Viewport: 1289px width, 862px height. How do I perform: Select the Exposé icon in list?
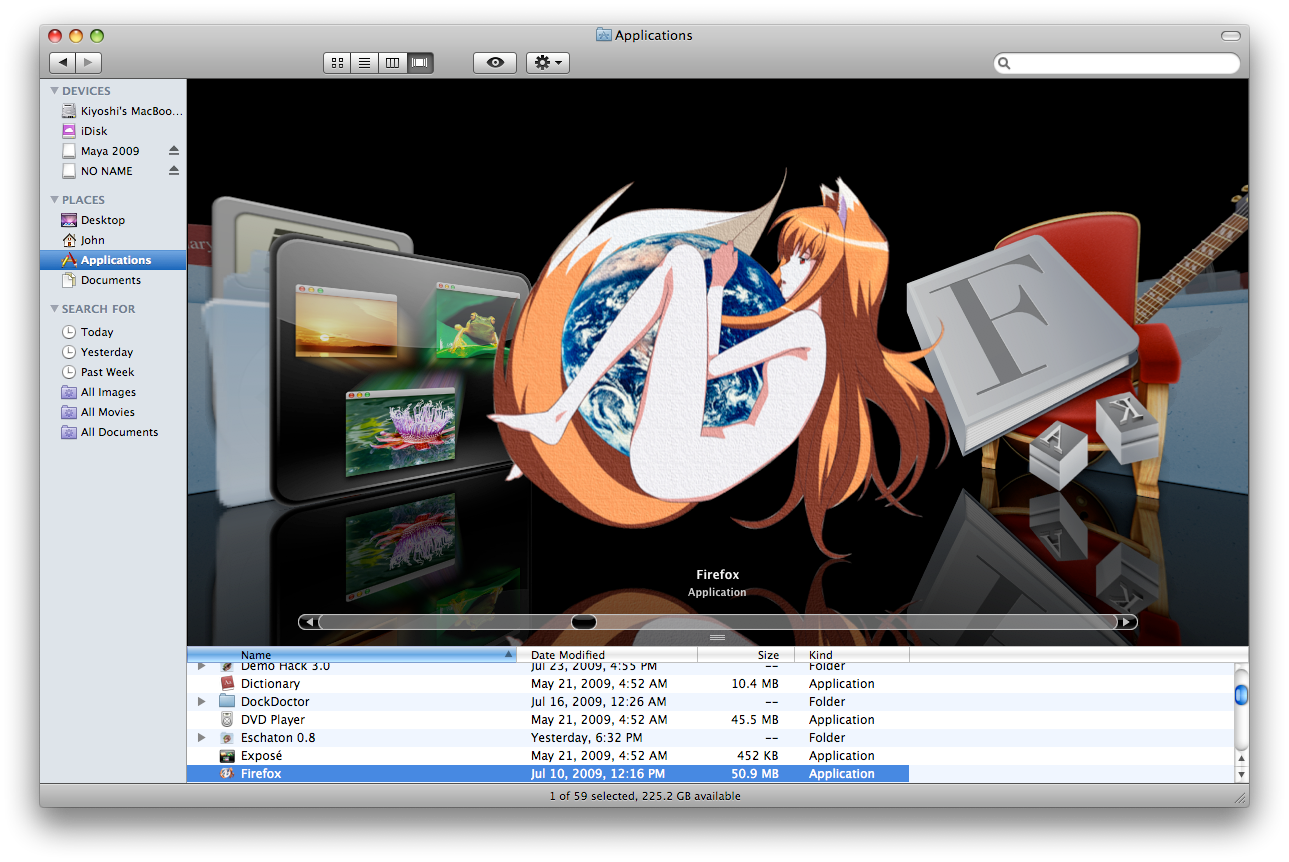tap(227, 756)
